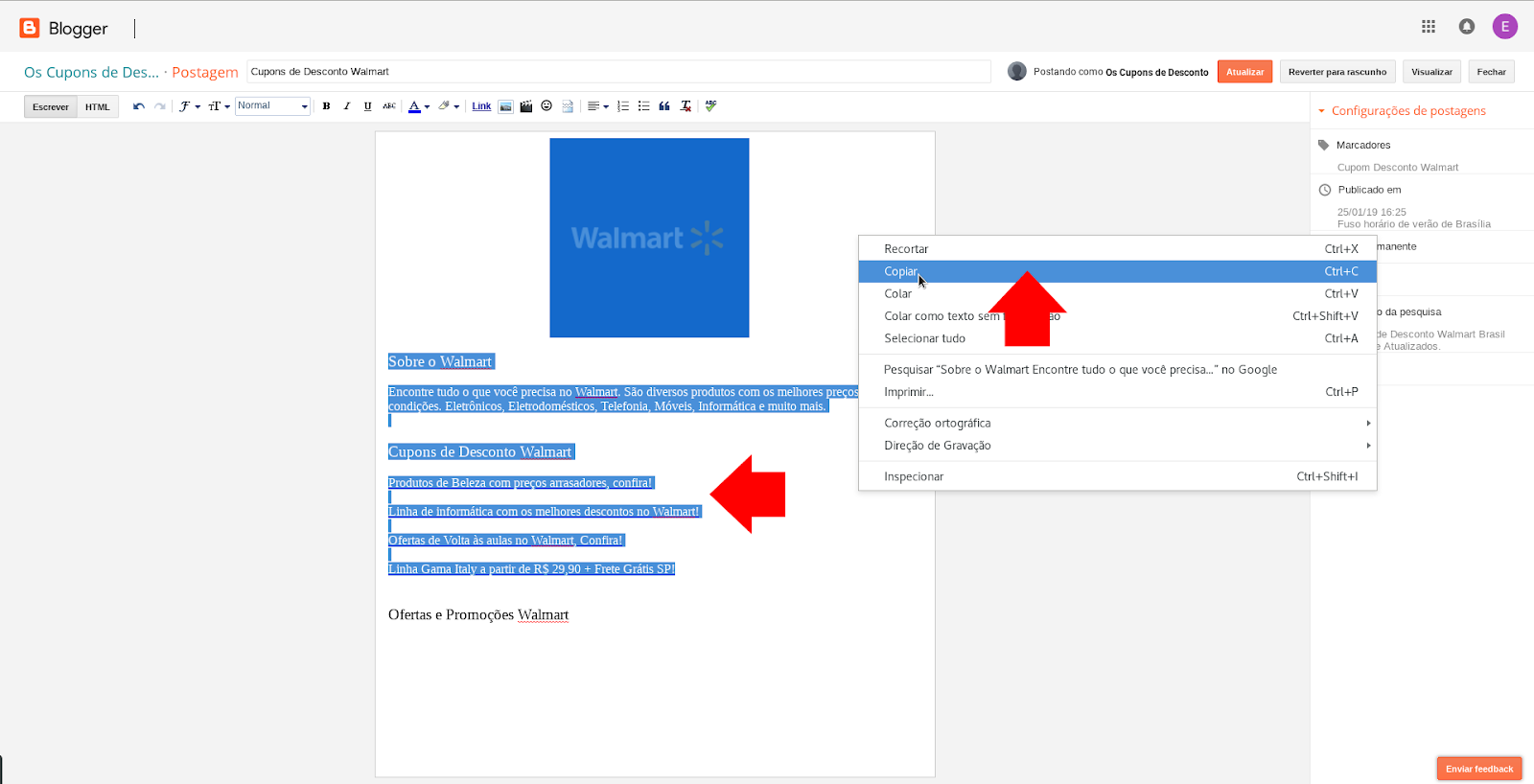Apply blockquote formatting
The width and height of the screenshot is (1534, 784).
click(664, 106)
